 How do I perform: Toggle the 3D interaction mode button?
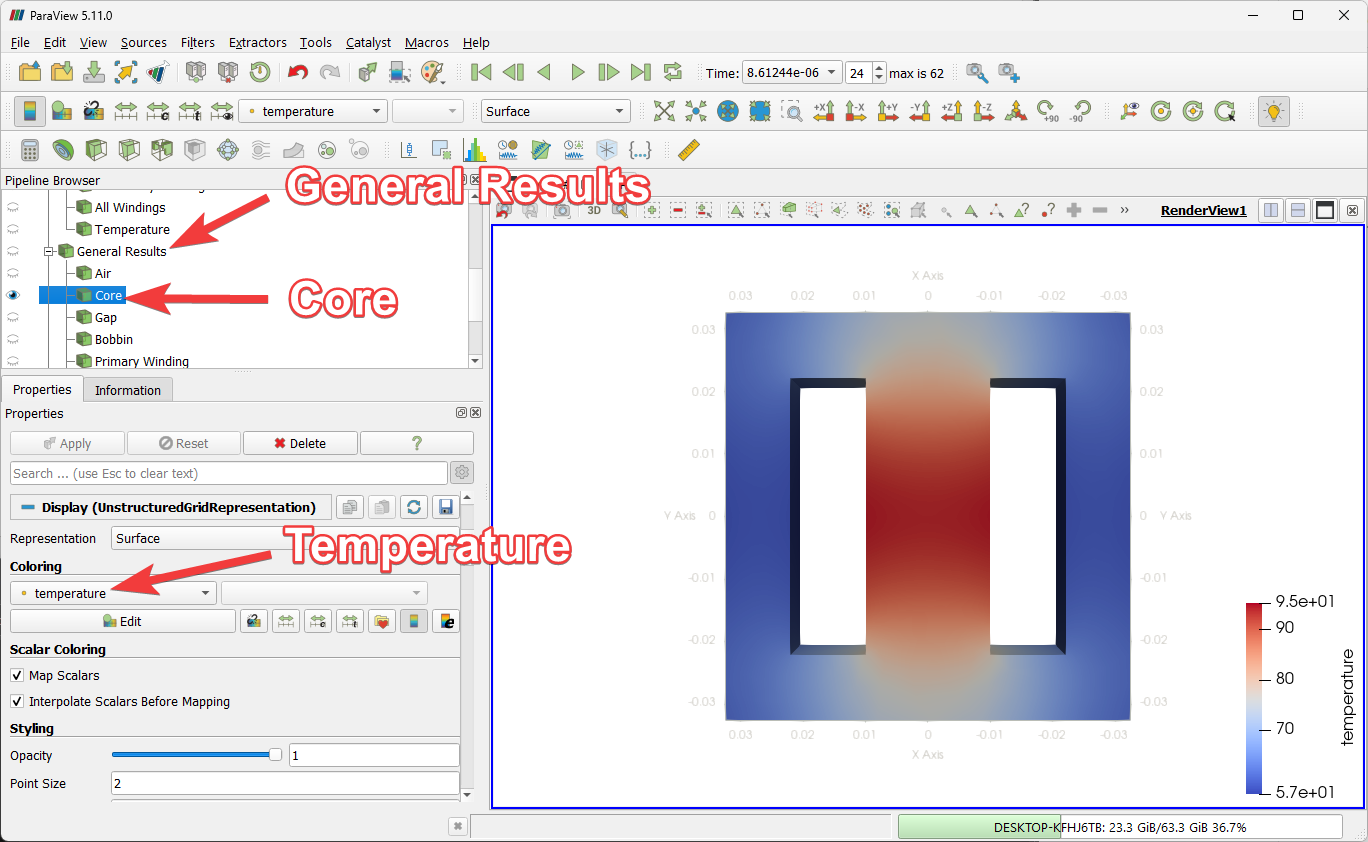(594, 210)
